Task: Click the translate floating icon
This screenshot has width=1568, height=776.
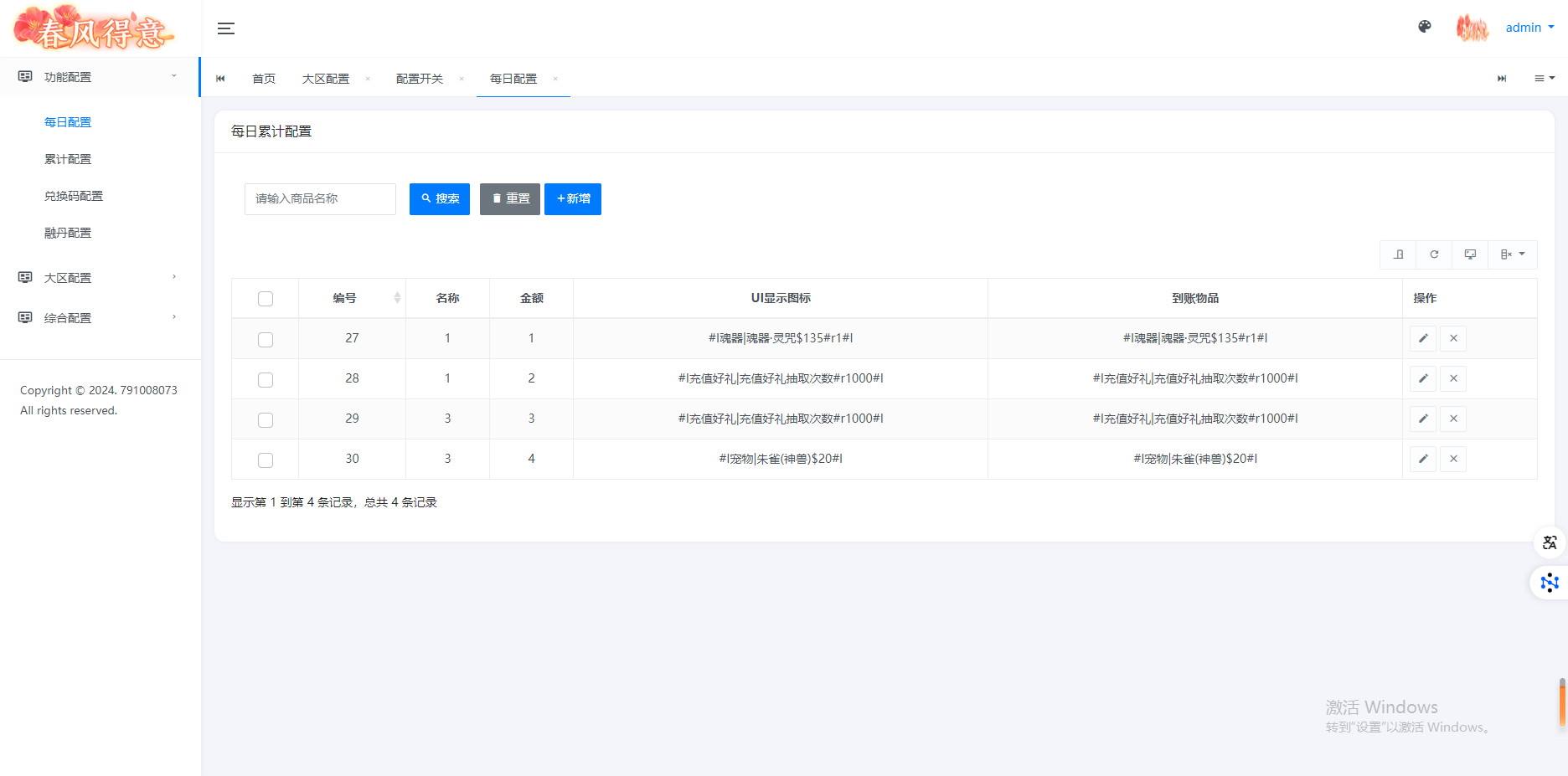Action: (1550, 542)
